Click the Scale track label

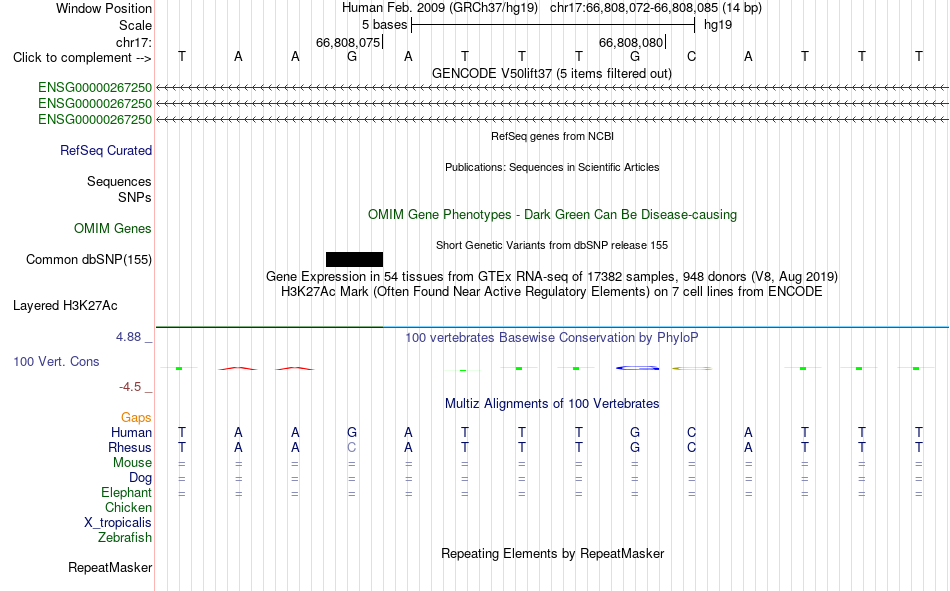pyautogui.click(x=135, y=25)
